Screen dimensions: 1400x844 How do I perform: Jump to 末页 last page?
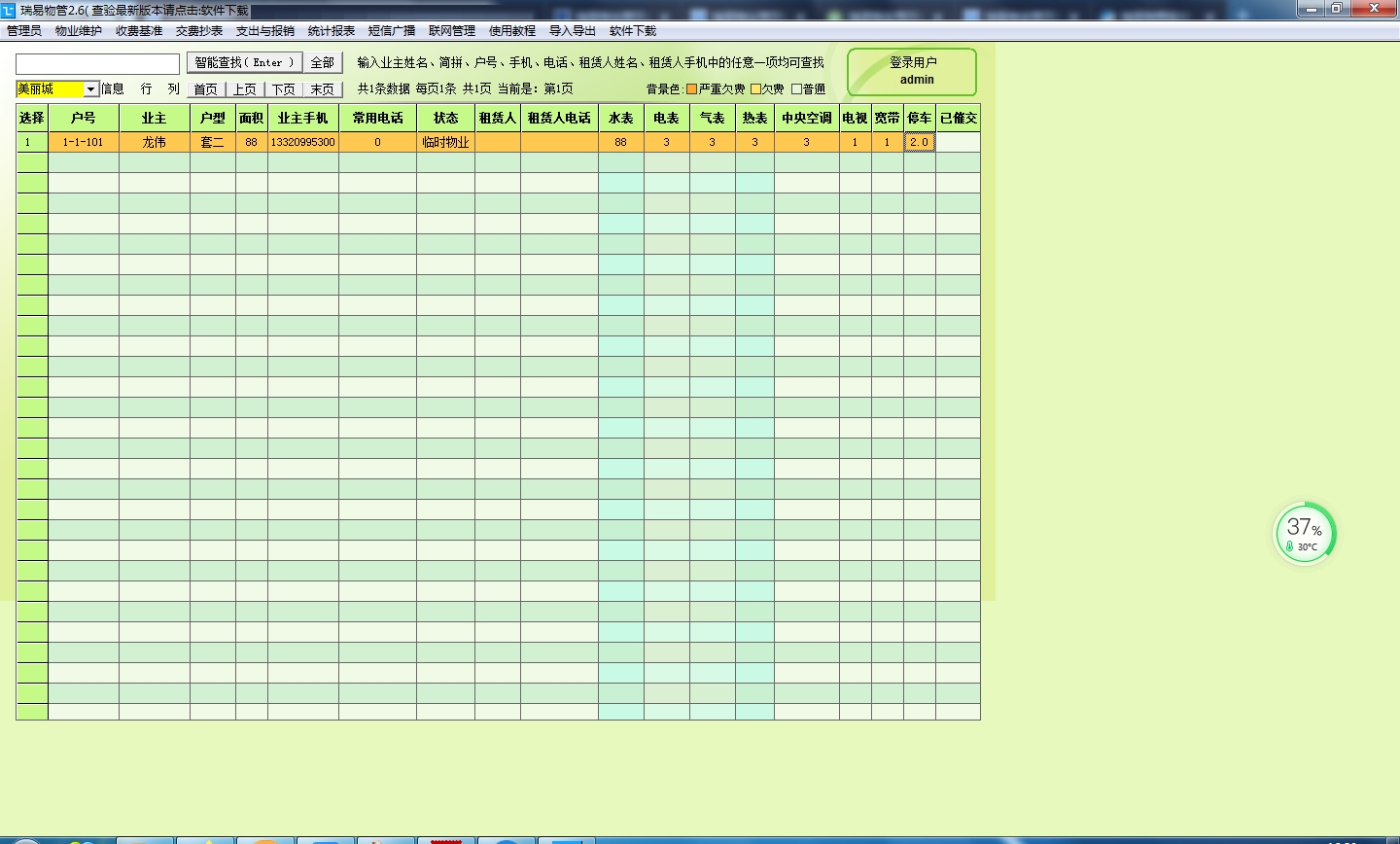tap(323, 89)
